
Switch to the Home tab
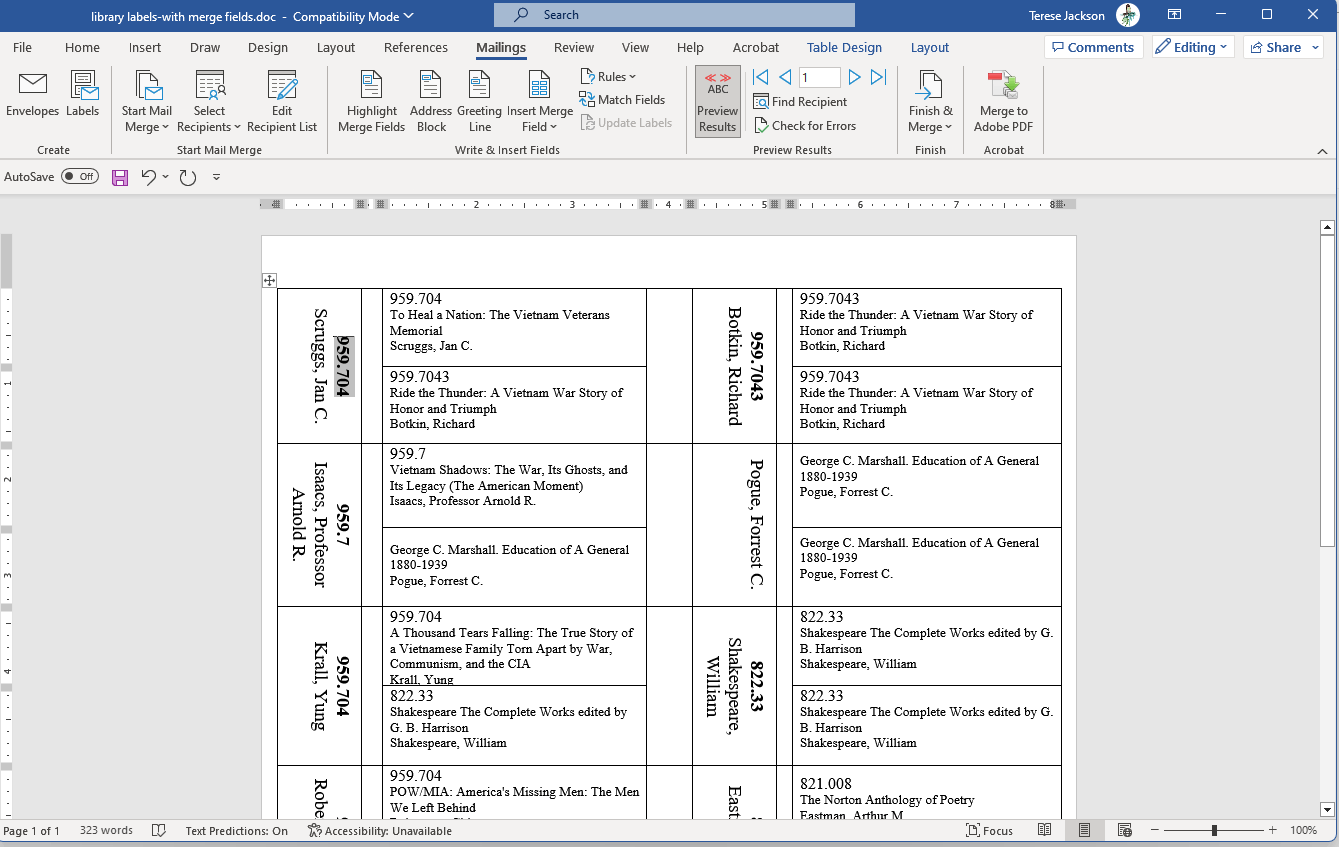coord(82,48)
